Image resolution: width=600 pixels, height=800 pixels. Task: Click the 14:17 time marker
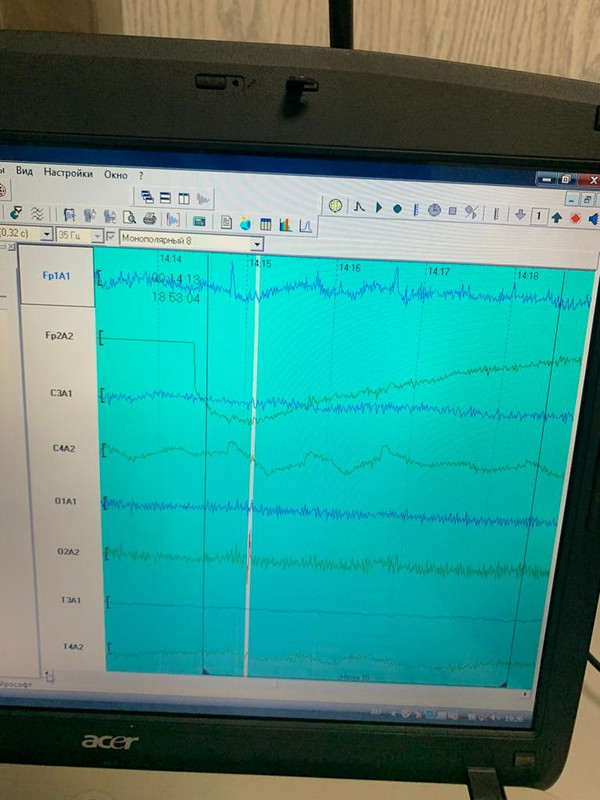pos(439,271)
